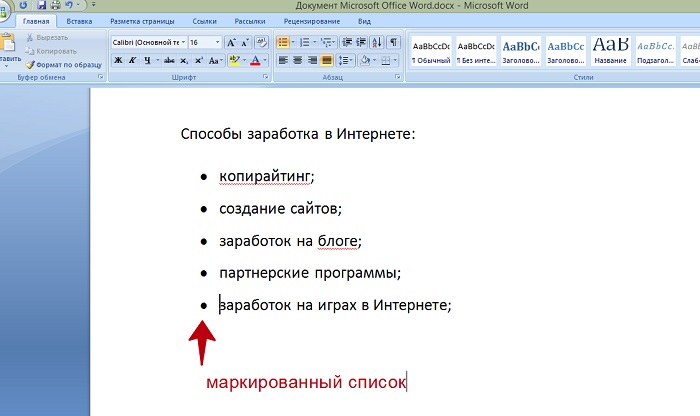This screenshot has width=700, height=416.
Task: Toggle the bulleted list button
Action: (283, 42)
